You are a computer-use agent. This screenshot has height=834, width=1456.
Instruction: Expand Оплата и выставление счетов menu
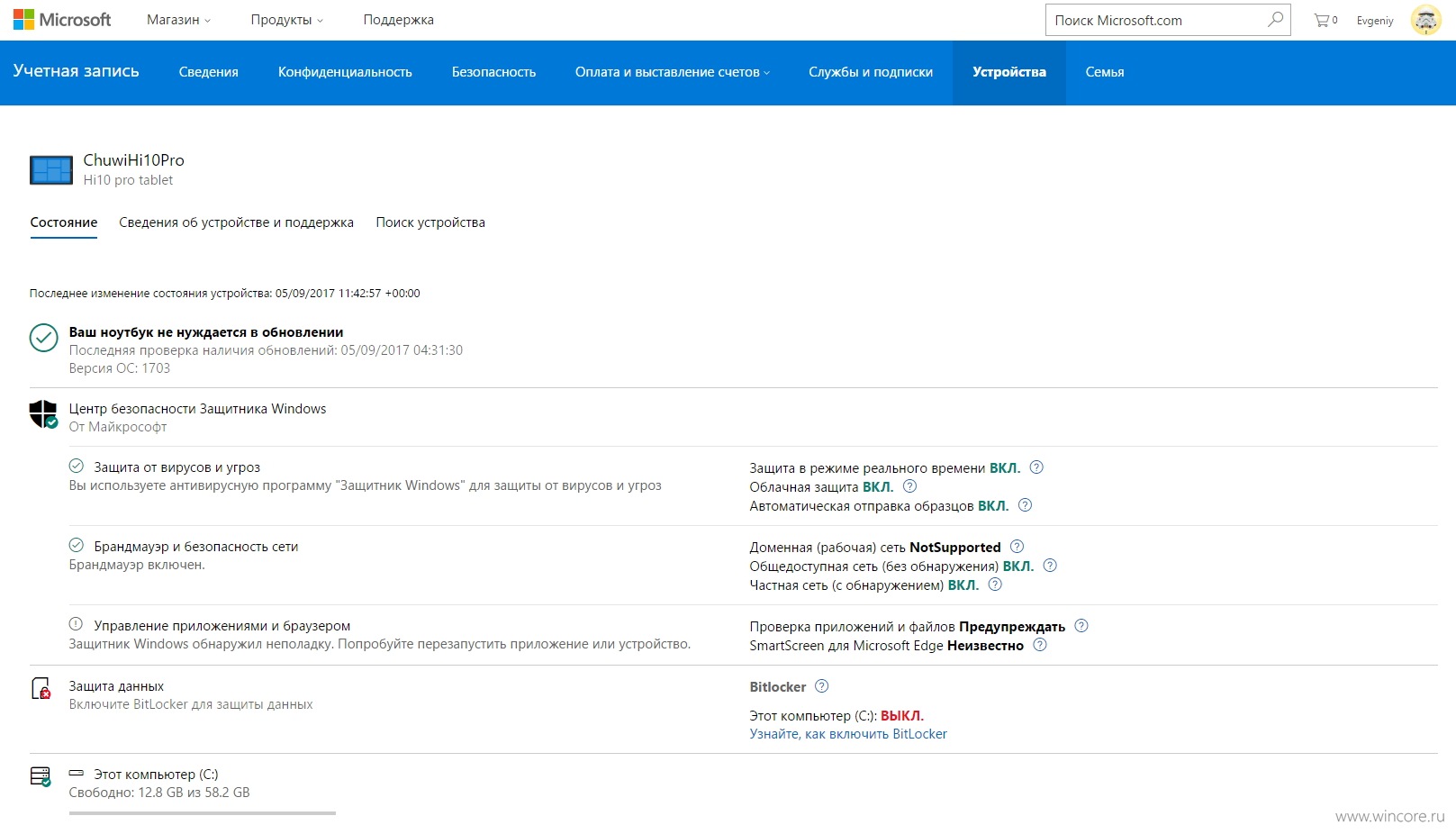(673, 72)
